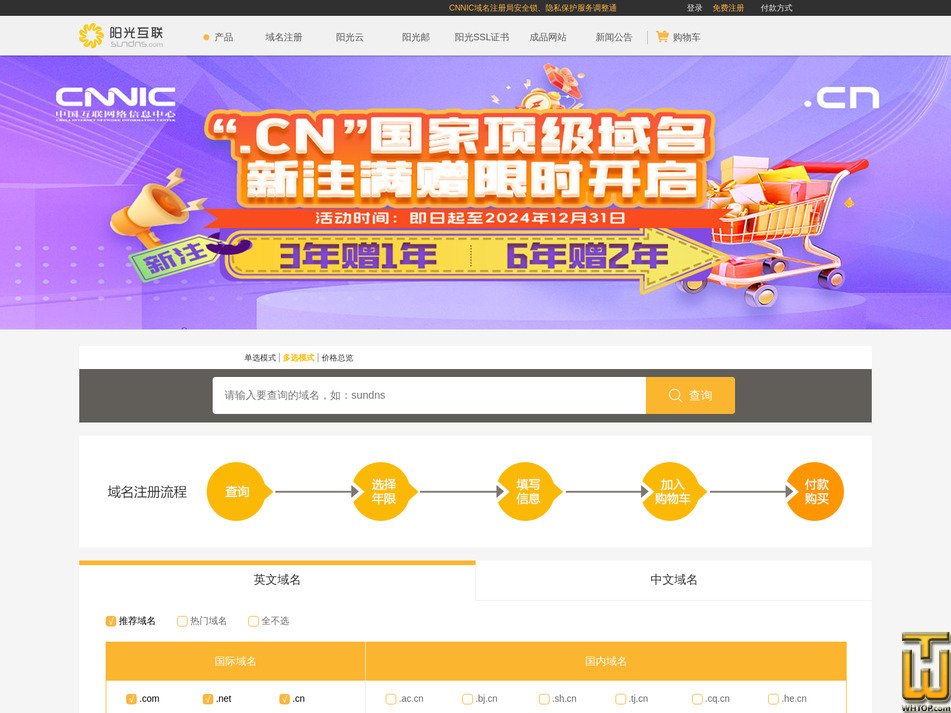Click the 选择年限 step circle
This screenshot has height=713, width=951.
383,492
